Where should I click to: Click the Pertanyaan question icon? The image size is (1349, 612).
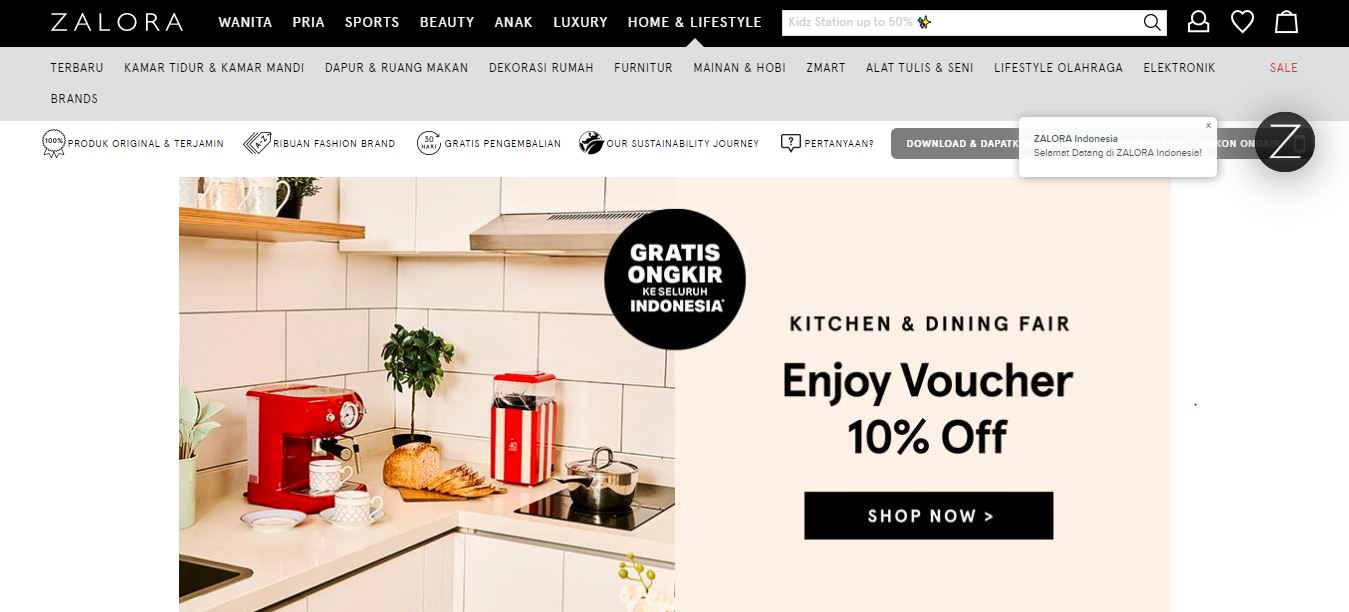coord(790,143)
